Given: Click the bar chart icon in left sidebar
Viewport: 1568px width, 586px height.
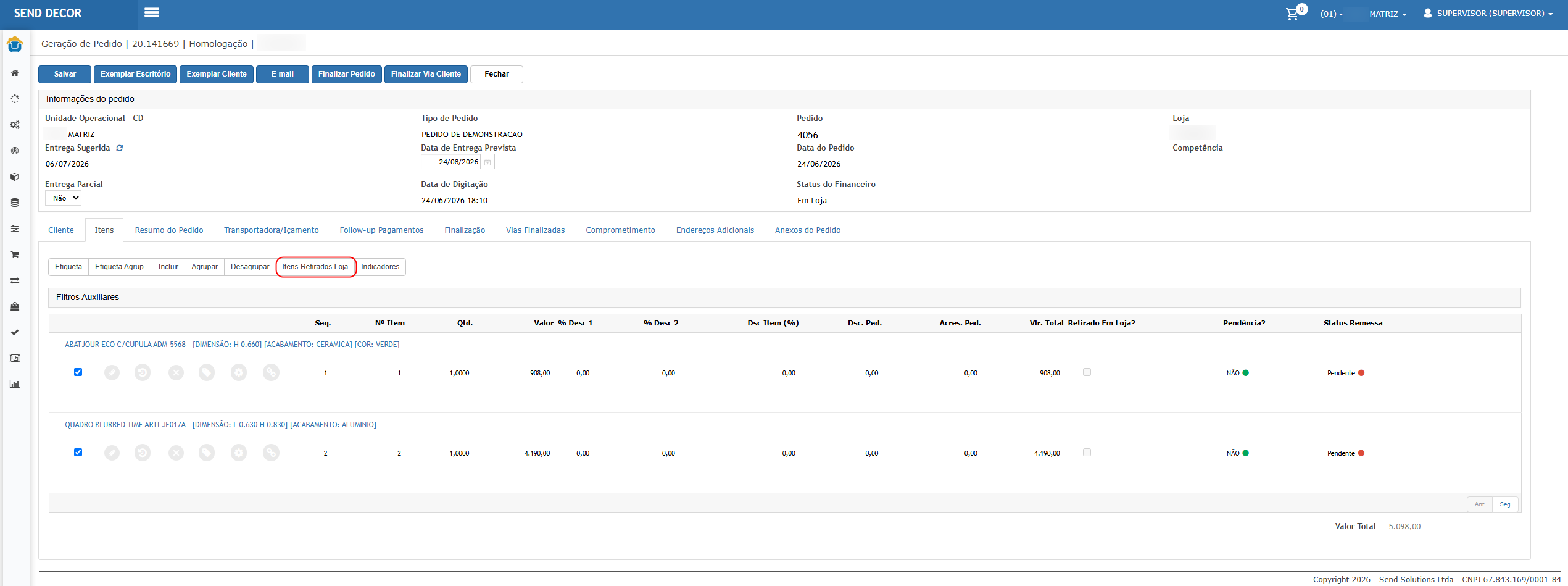Looking at the screenshot, I should pos(15,384).
